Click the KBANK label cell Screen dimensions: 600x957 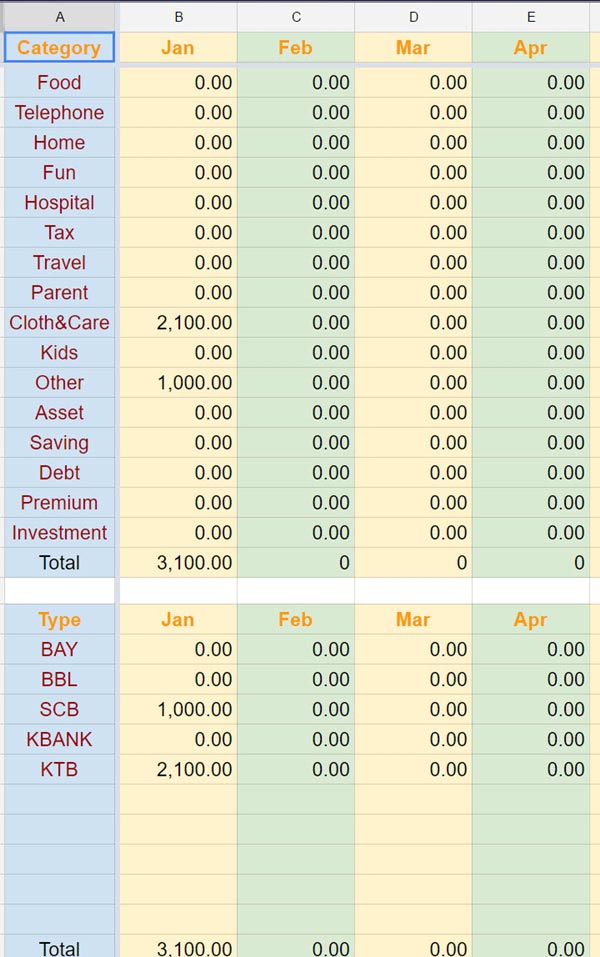click(59, 740)
